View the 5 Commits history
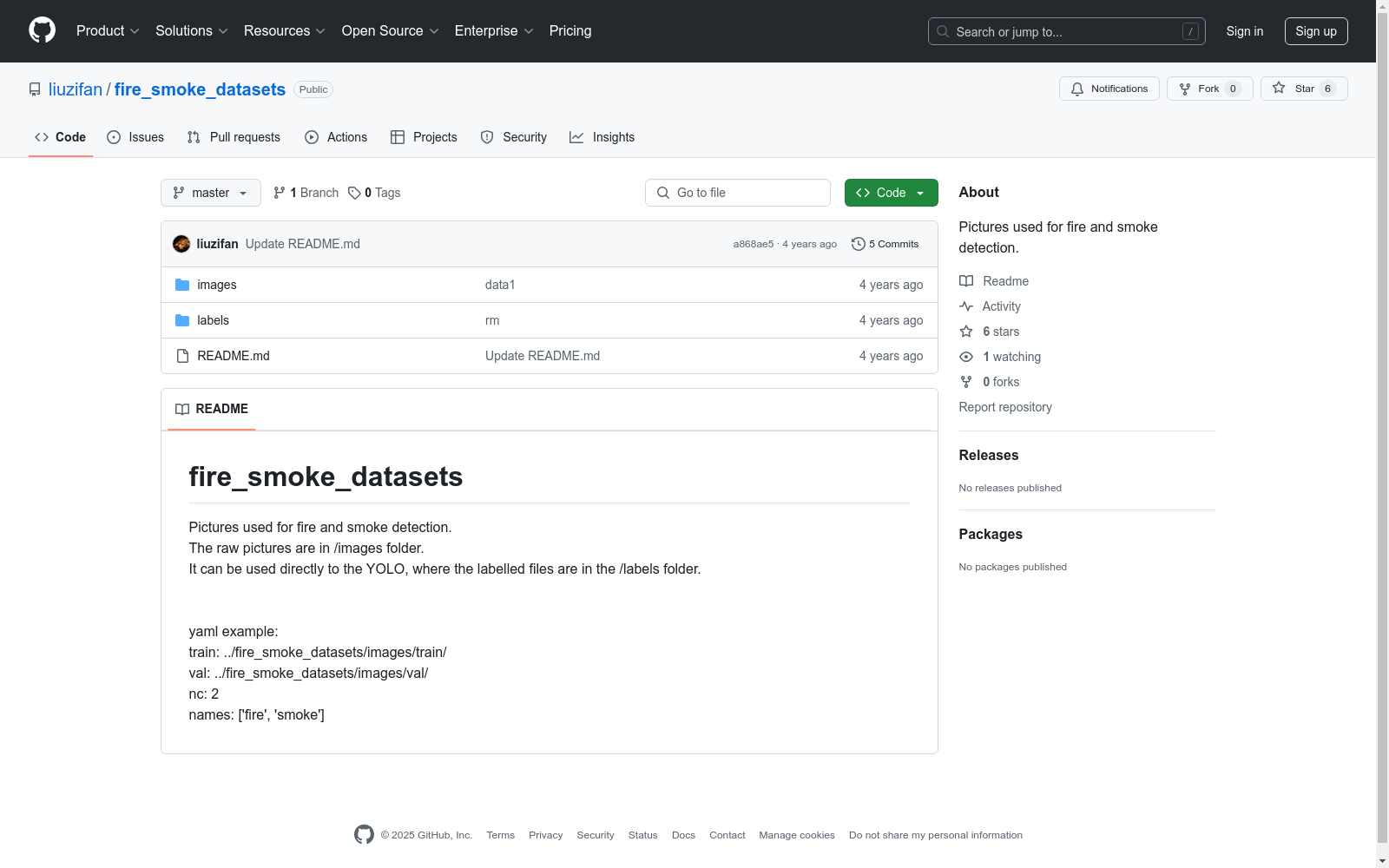Viewport: 1389px width, 868px height. pyautogui.click(x=885, y=244)
